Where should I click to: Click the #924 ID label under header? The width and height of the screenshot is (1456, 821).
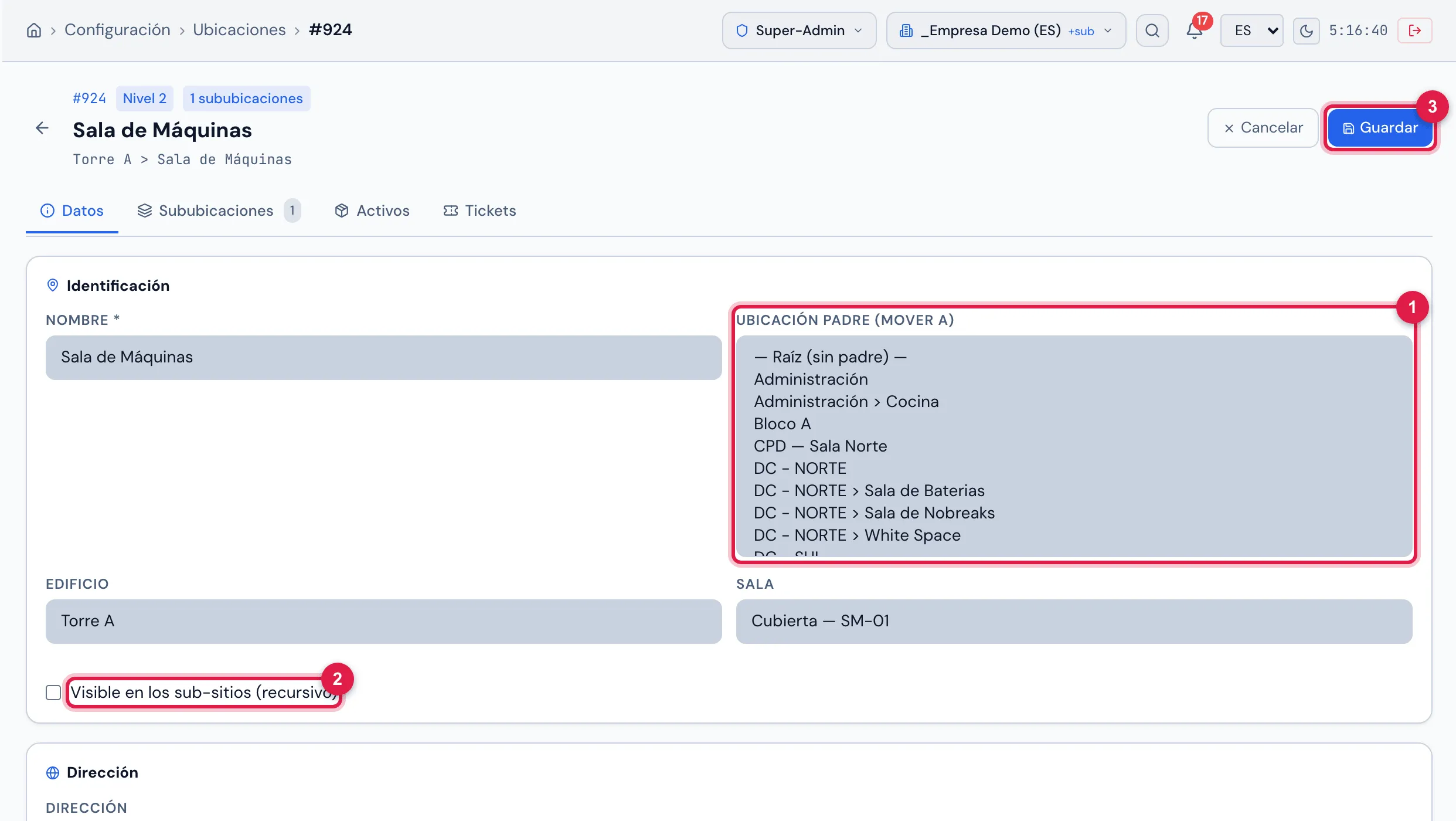pos(89,99)
